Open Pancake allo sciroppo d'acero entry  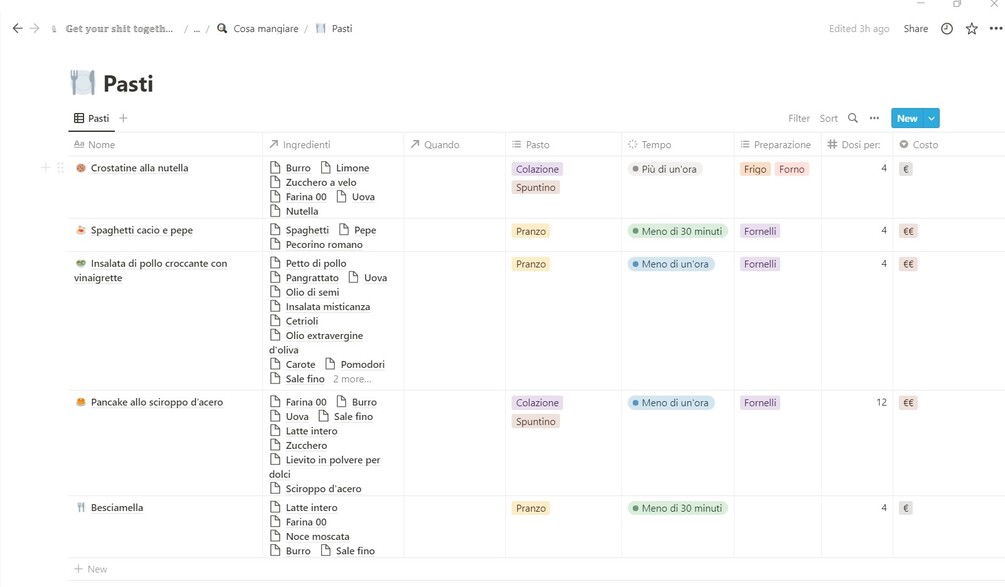[x=157, y=402]
